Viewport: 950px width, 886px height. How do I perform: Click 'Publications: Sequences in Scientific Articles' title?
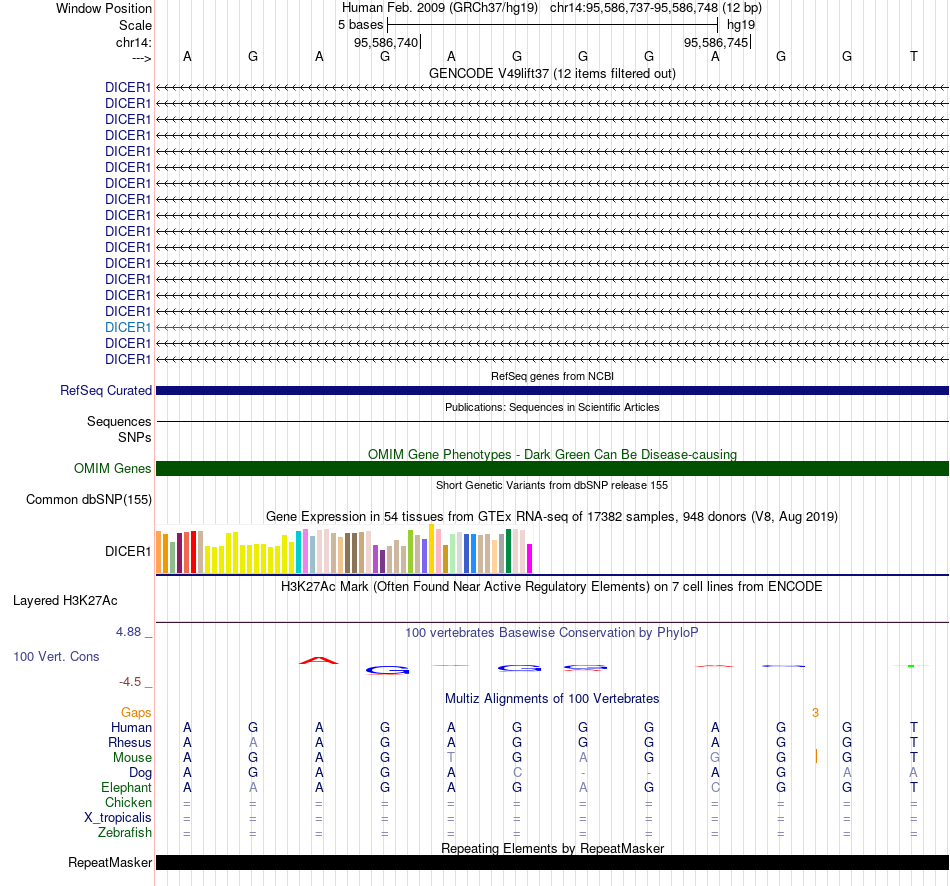click(x=552, y=407)
